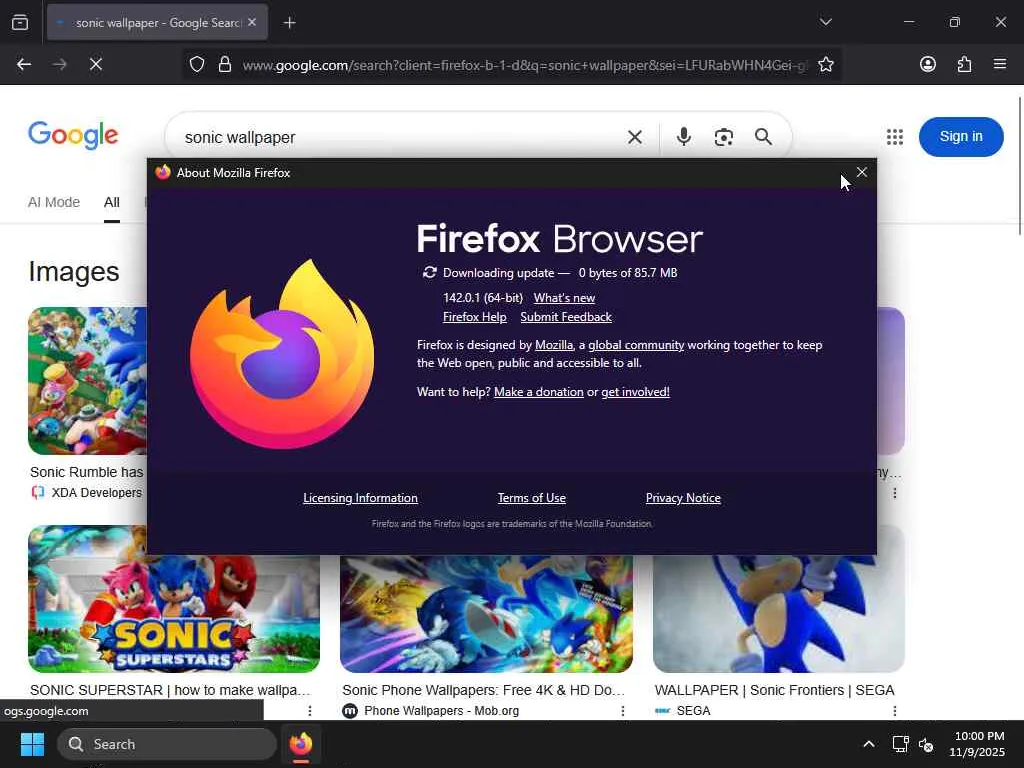This screenshot has height=768, width=1024.
Task: Stop loading the page
Action: coord(95,64)
